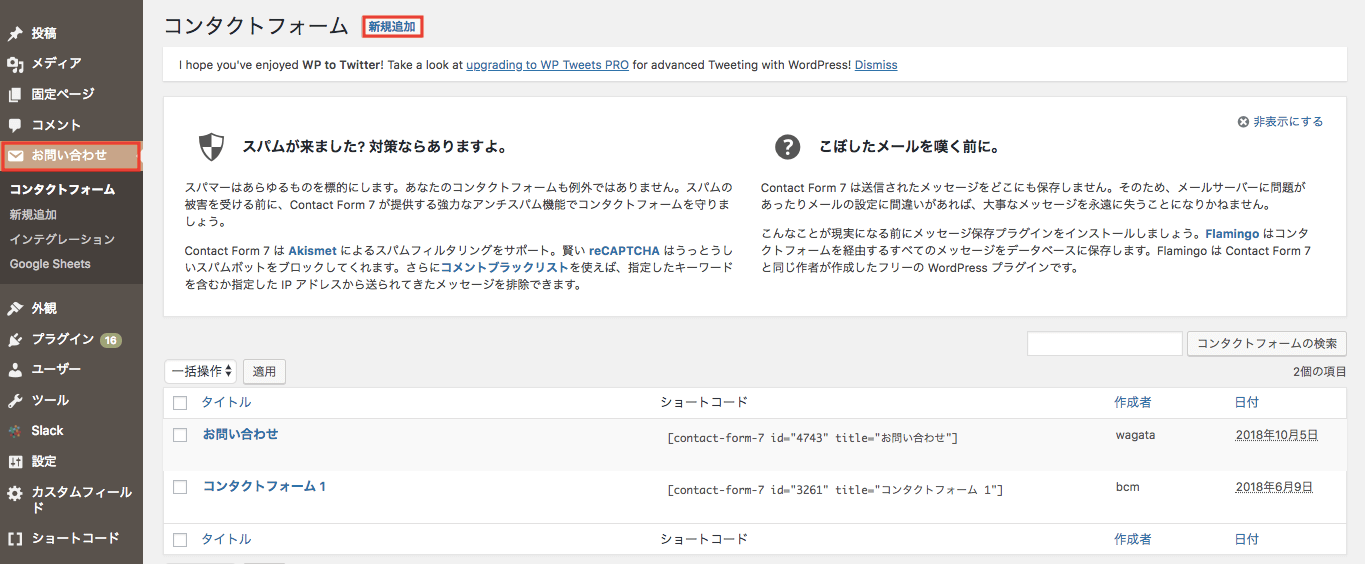Click the 新規追加 button next to page title

392,27
